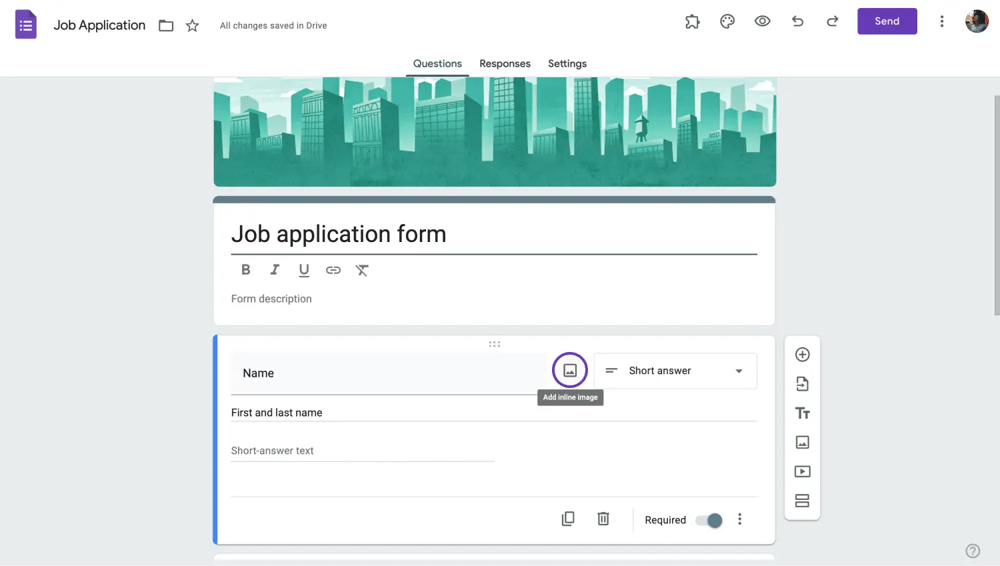Switch to the Responses tab

(x=505, y=64)
